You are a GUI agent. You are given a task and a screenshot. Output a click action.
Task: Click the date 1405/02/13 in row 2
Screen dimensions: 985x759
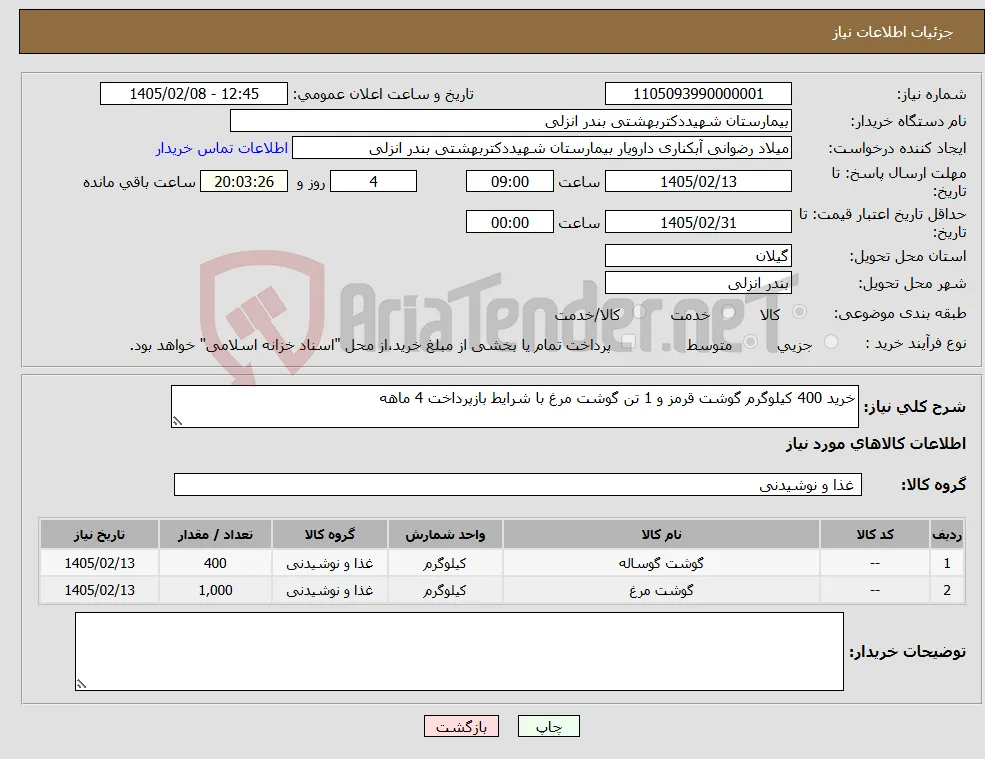99,590
